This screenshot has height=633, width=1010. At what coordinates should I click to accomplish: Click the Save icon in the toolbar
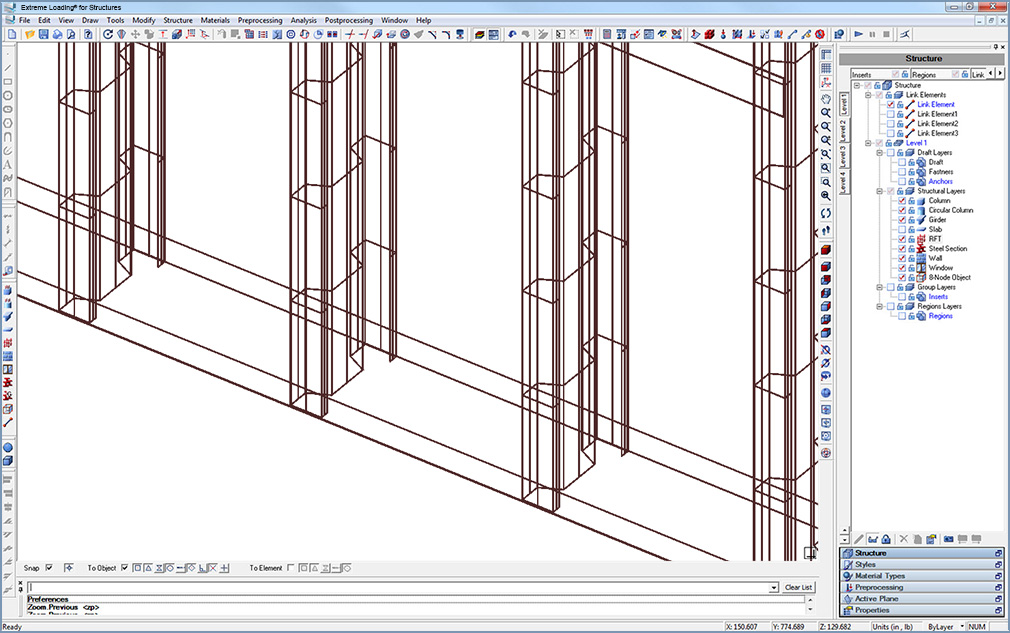(x=42, y=33)
